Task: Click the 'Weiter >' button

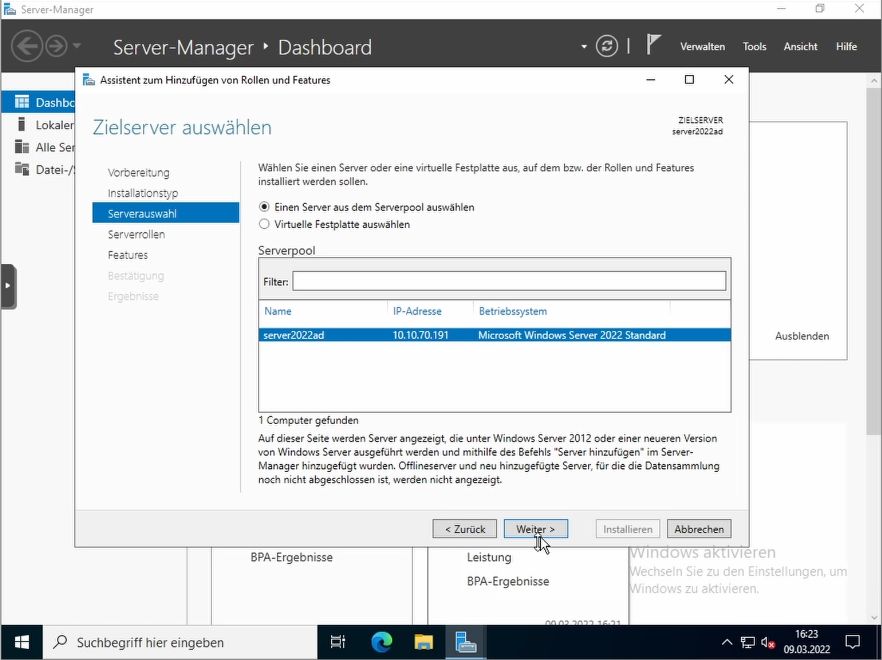Action: click(x=536, y=529)
